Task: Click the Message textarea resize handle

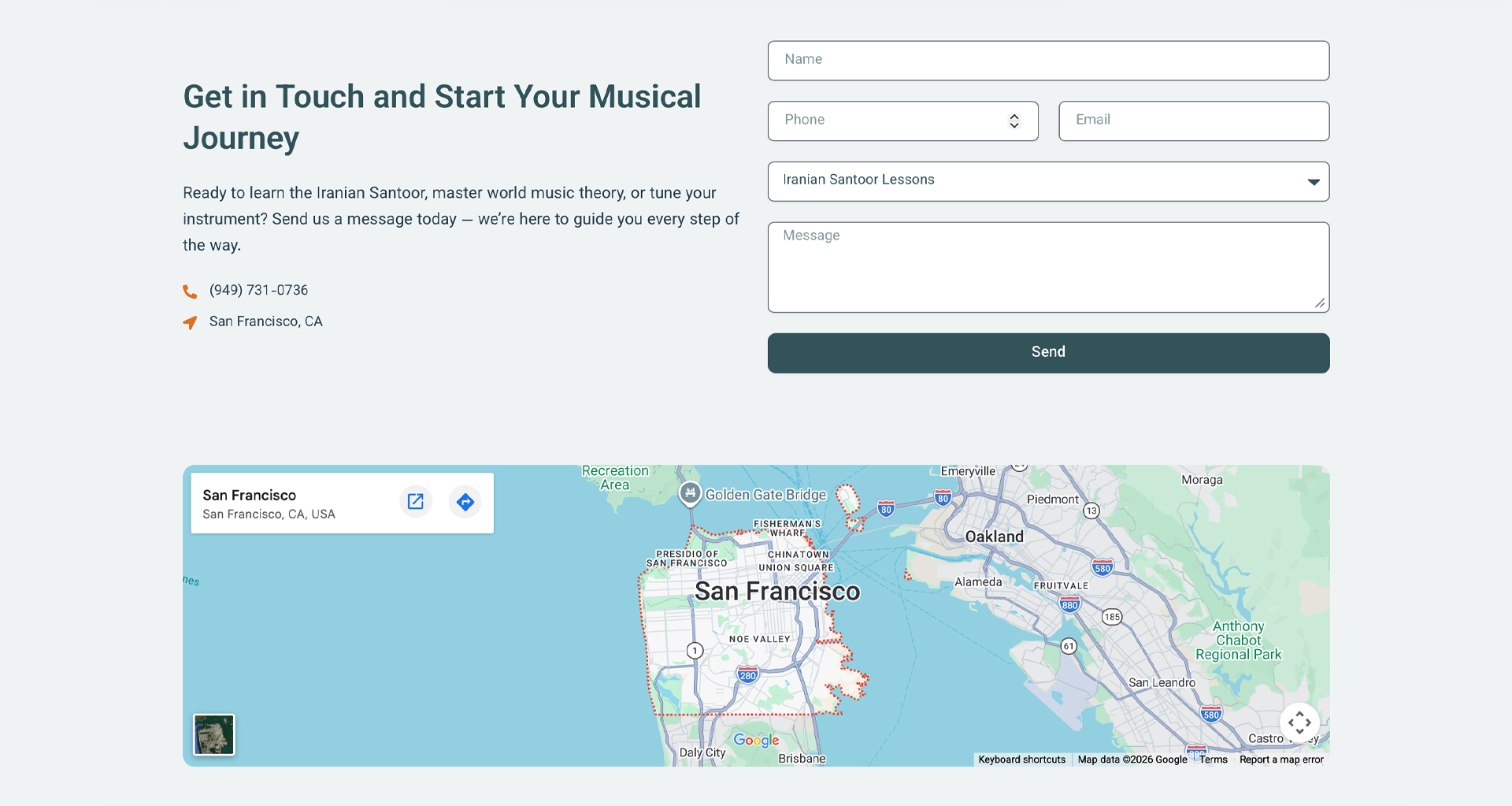Action: [x=1320, y=303]
